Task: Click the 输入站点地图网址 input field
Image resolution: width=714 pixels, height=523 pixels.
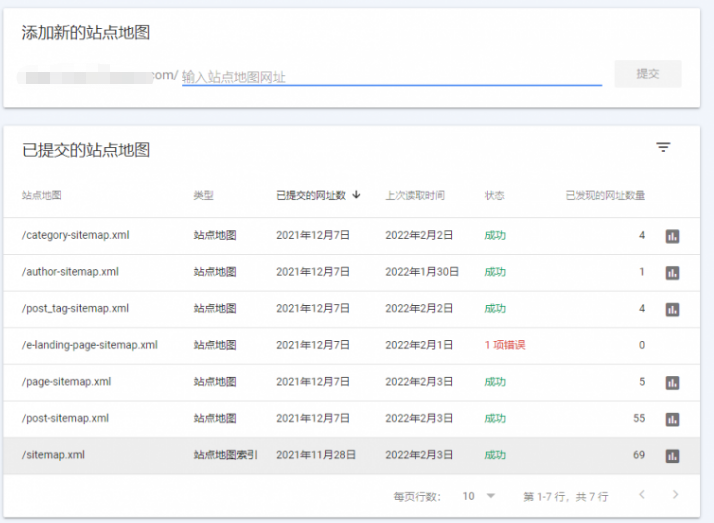Action: (392, 76)
